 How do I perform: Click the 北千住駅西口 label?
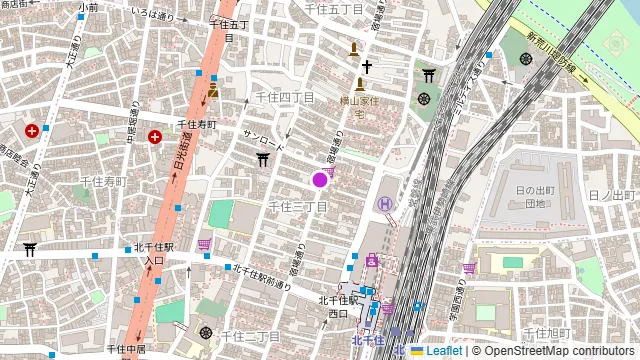click(338, 307)
